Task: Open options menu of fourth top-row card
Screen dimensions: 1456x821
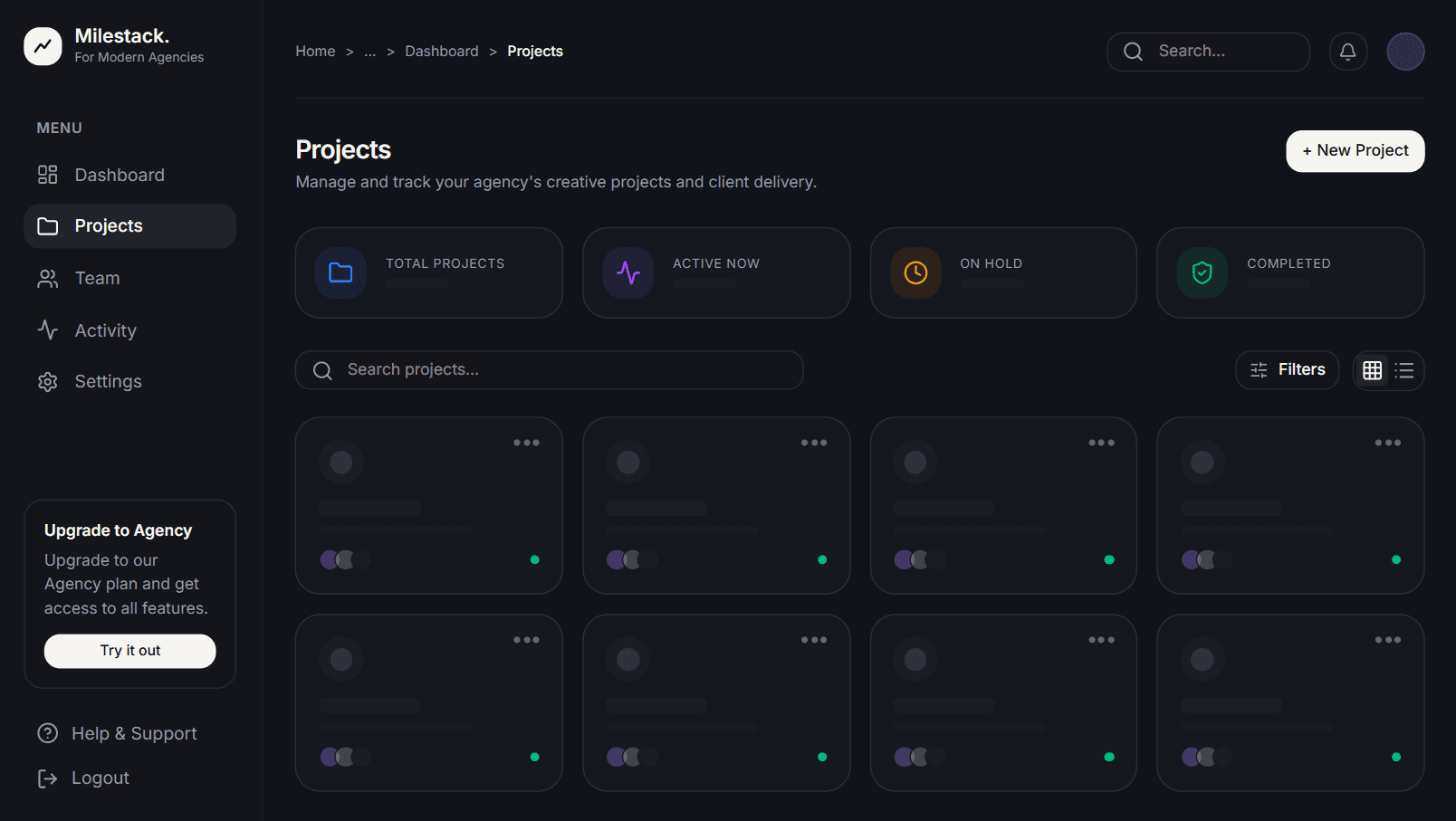Action: point(1388,443)
